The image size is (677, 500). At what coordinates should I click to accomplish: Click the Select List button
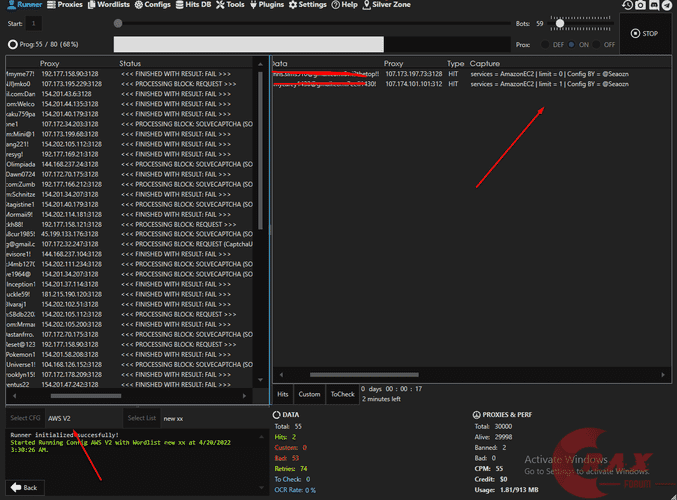pyautogui.click(x=140, y=418)
